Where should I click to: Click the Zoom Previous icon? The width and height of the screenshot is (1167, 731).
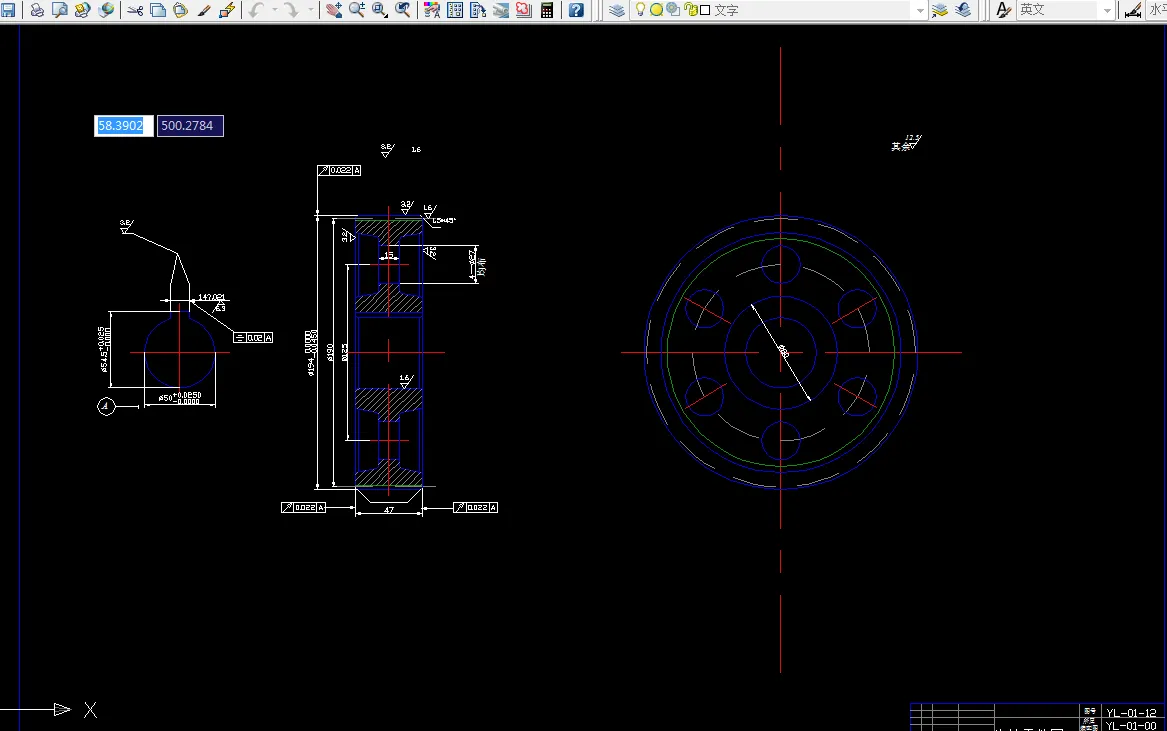[403, 10]
